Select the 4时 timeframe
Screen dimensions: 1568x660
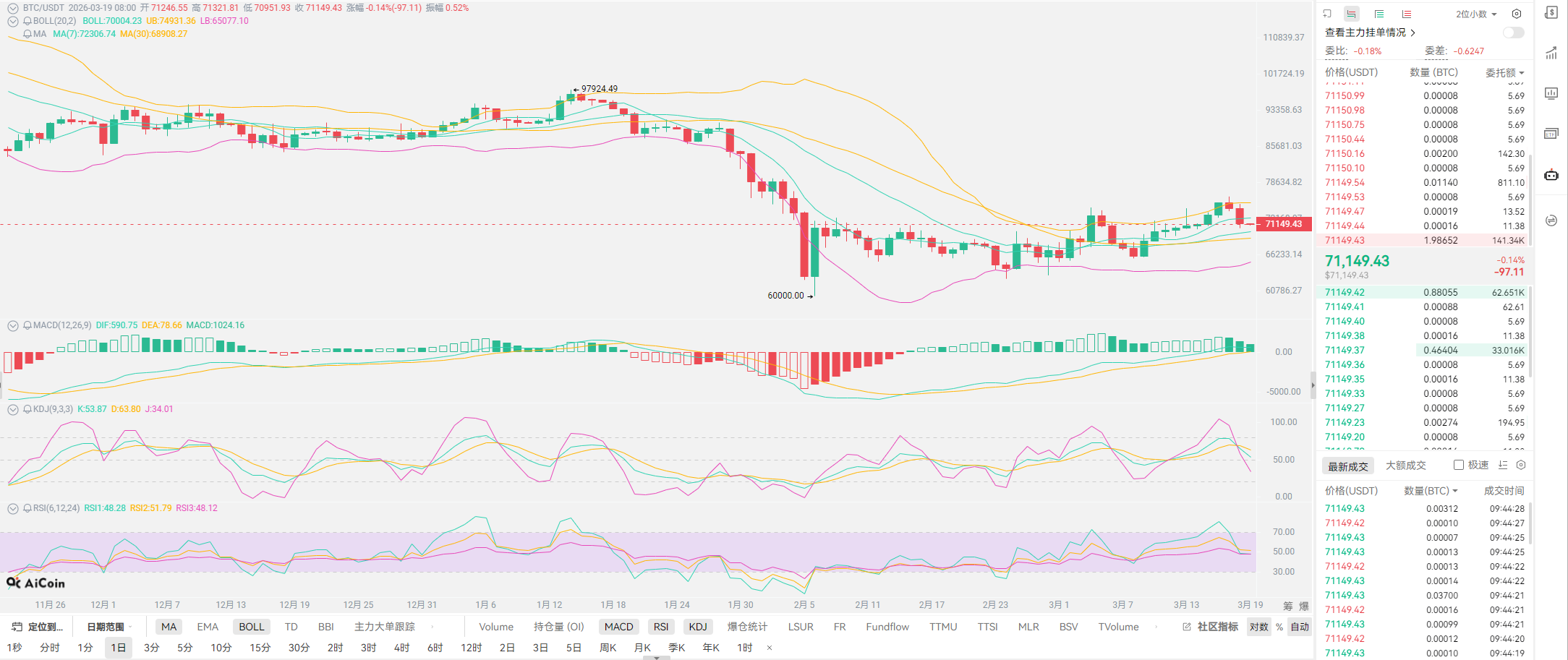tap(401, 648)
